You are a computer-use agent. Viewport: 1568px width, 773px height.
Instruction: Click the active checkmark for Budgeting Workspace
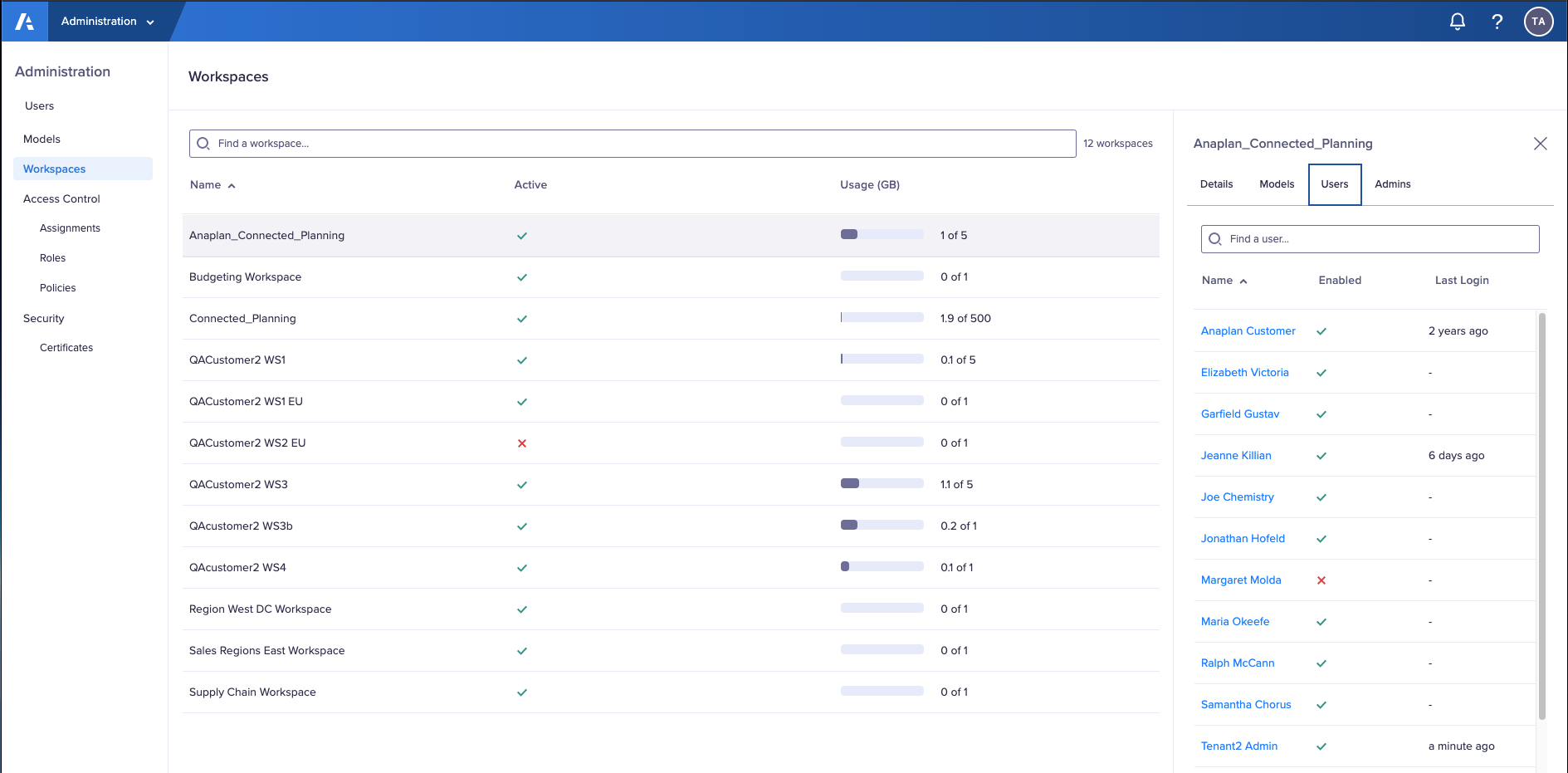(x=522, y=277)
